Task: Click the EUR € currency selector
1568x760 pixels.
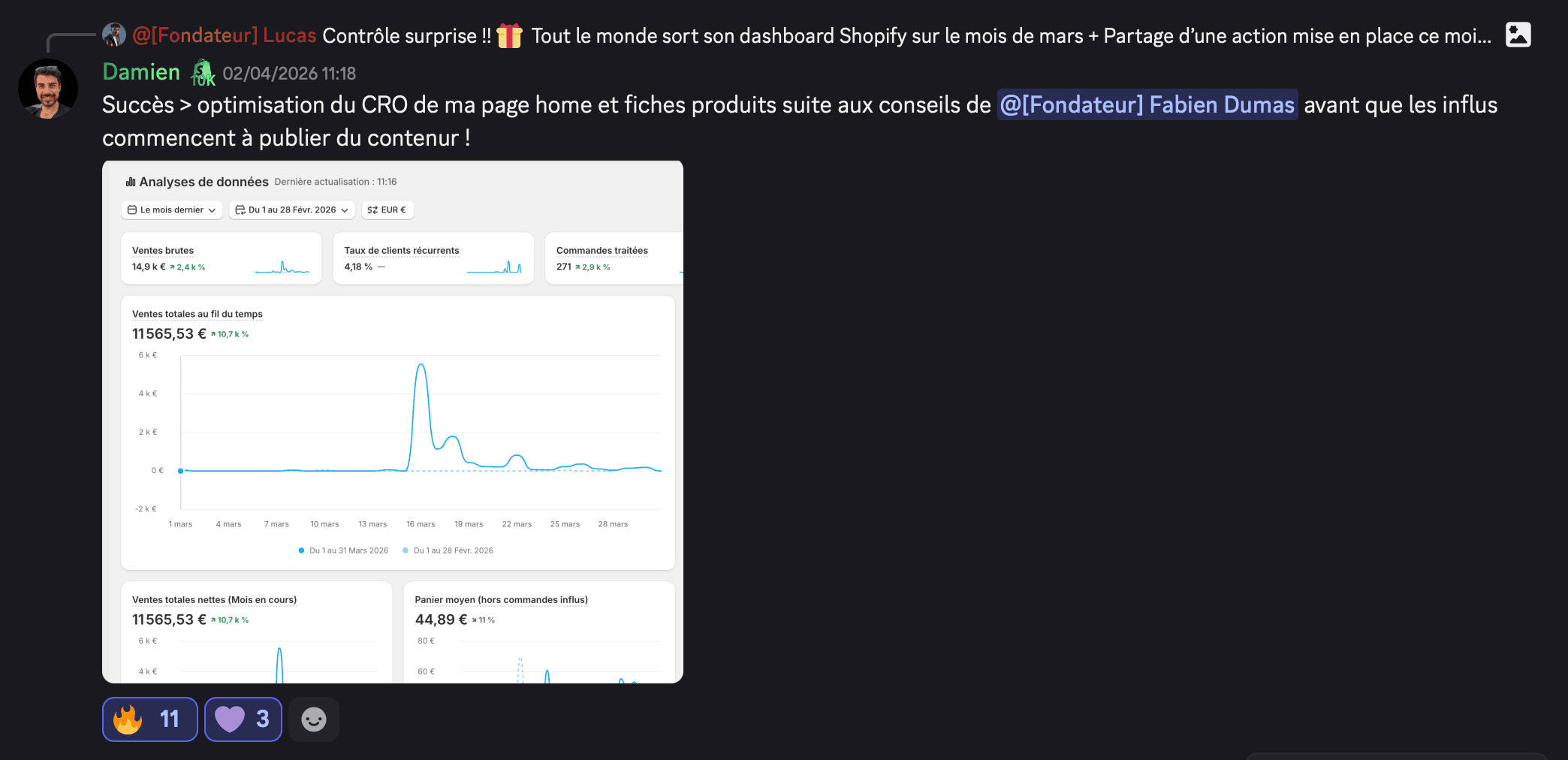Action: (x=387, y=210)
